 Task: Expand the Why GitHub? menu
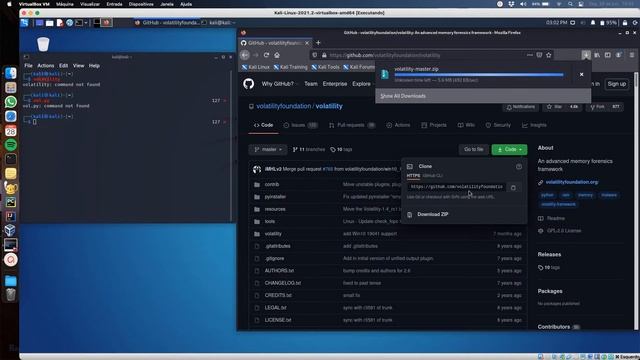pos(280,84)
